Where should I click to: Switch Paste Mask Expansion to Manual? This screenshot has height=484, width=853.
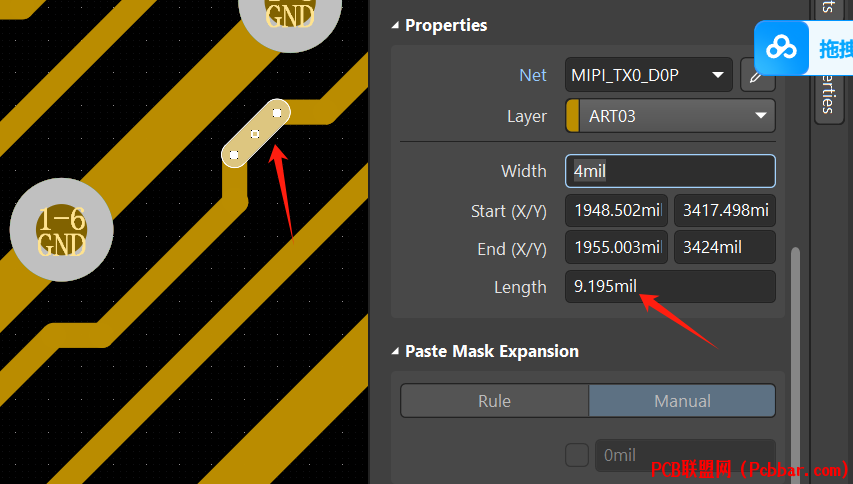pyautogui.click(x=682, y=401)
